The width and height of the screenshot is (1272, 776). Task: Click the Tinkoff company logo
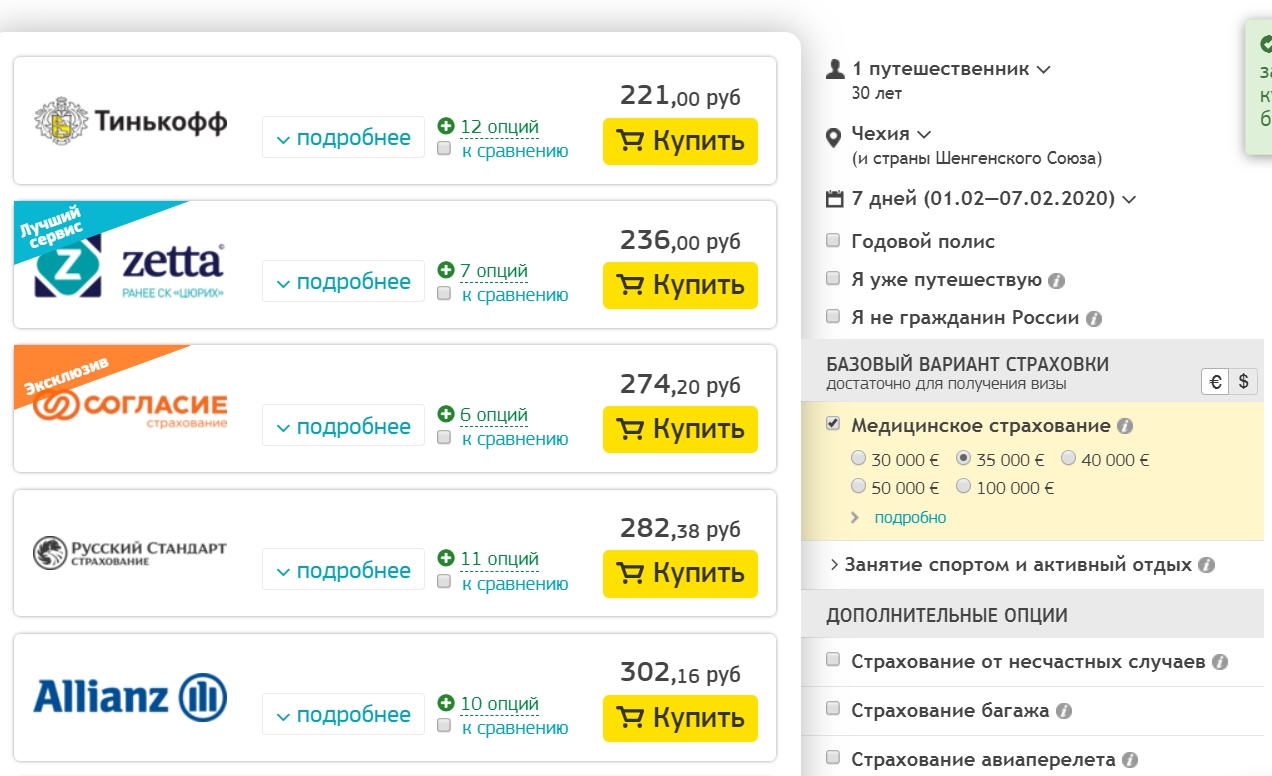tap(130, 122)
